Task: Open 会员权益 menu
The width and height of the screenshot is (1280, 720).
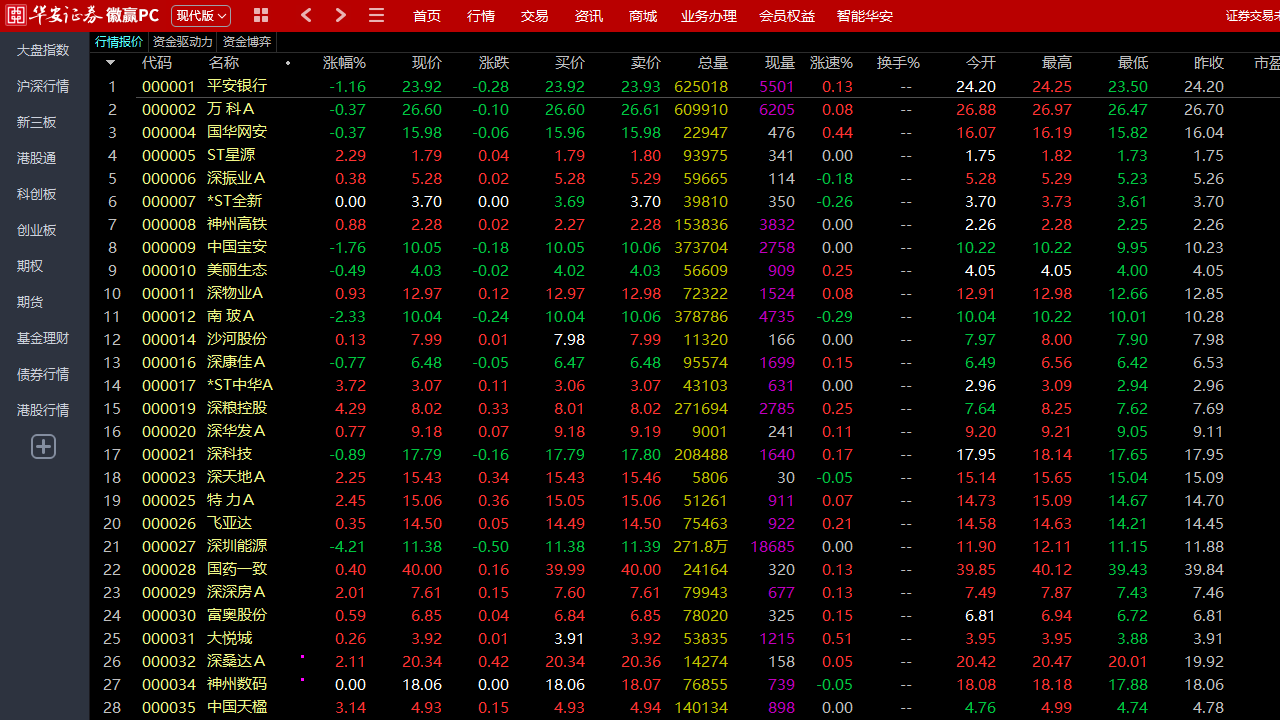Action: click(x=787, y=16)
